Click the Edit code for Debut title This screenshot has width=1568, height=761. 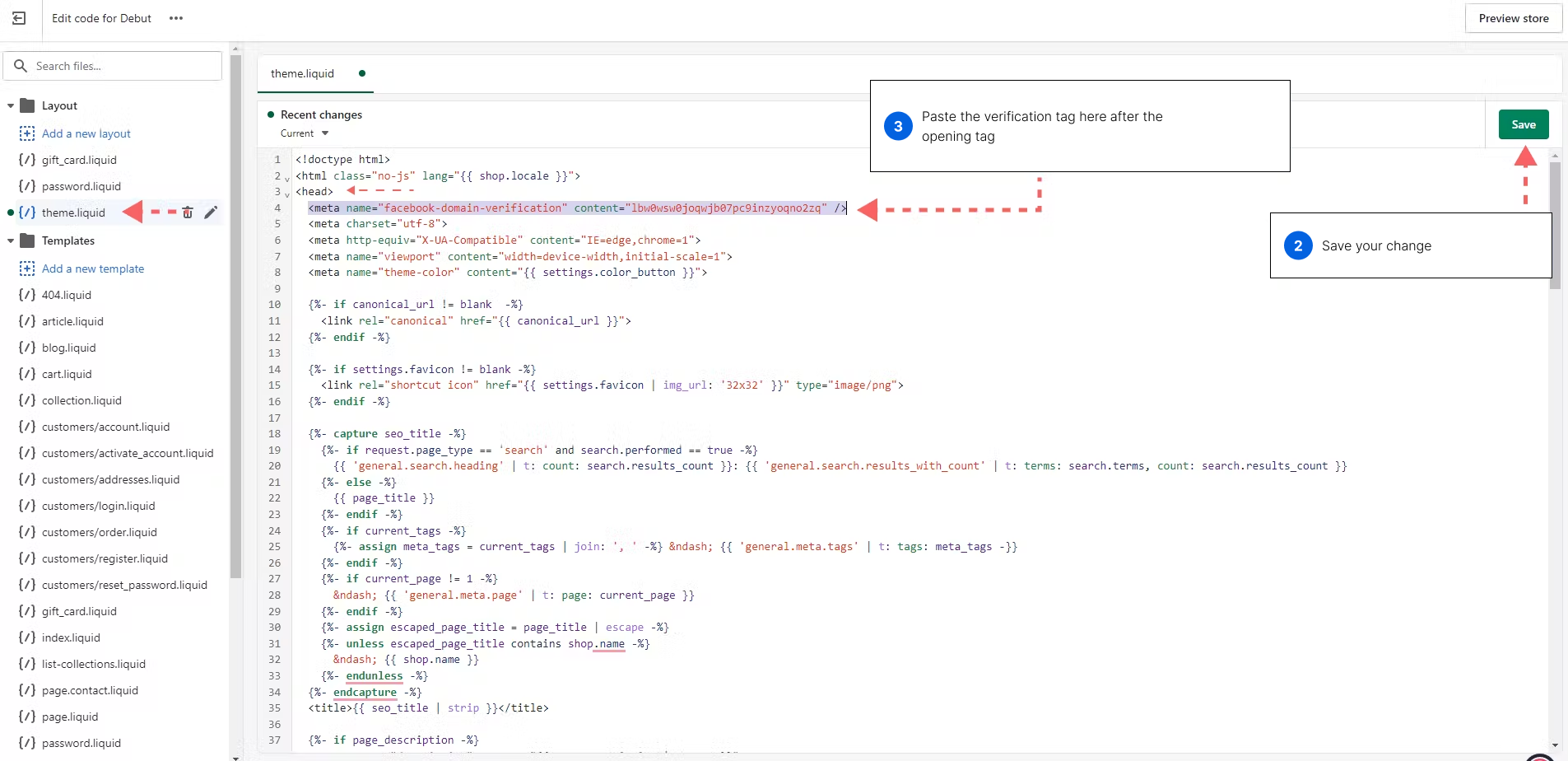point(101,18)
